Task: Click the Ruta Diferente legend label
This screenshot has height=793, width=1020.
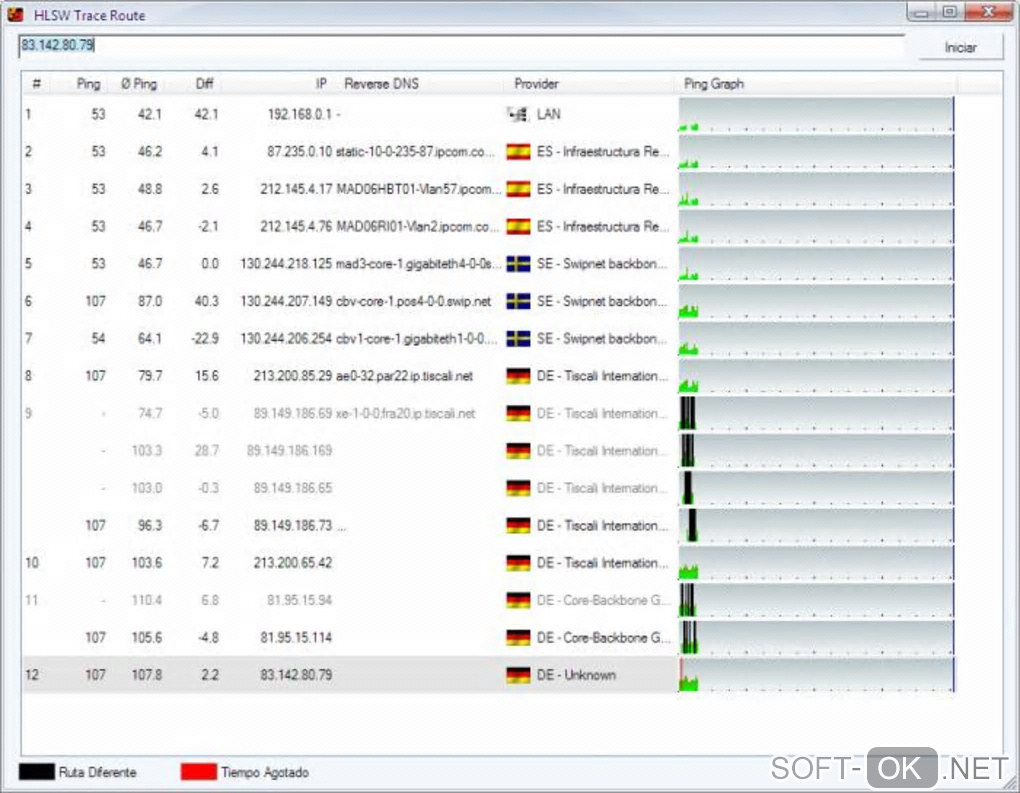Action: 98,772
